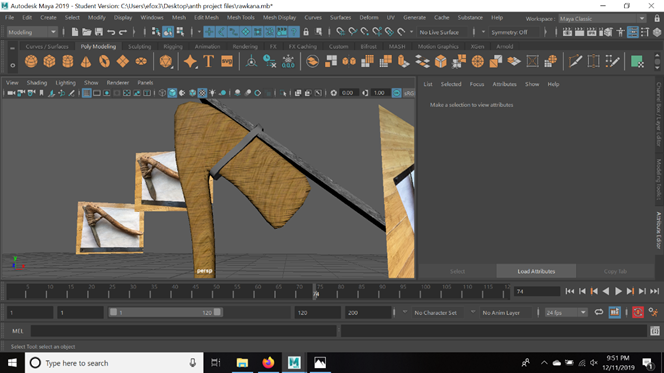The height and width of the screenshot is (373, 664).
Task: Create a polygon torus from the shelf
Action: click(104, 62)
